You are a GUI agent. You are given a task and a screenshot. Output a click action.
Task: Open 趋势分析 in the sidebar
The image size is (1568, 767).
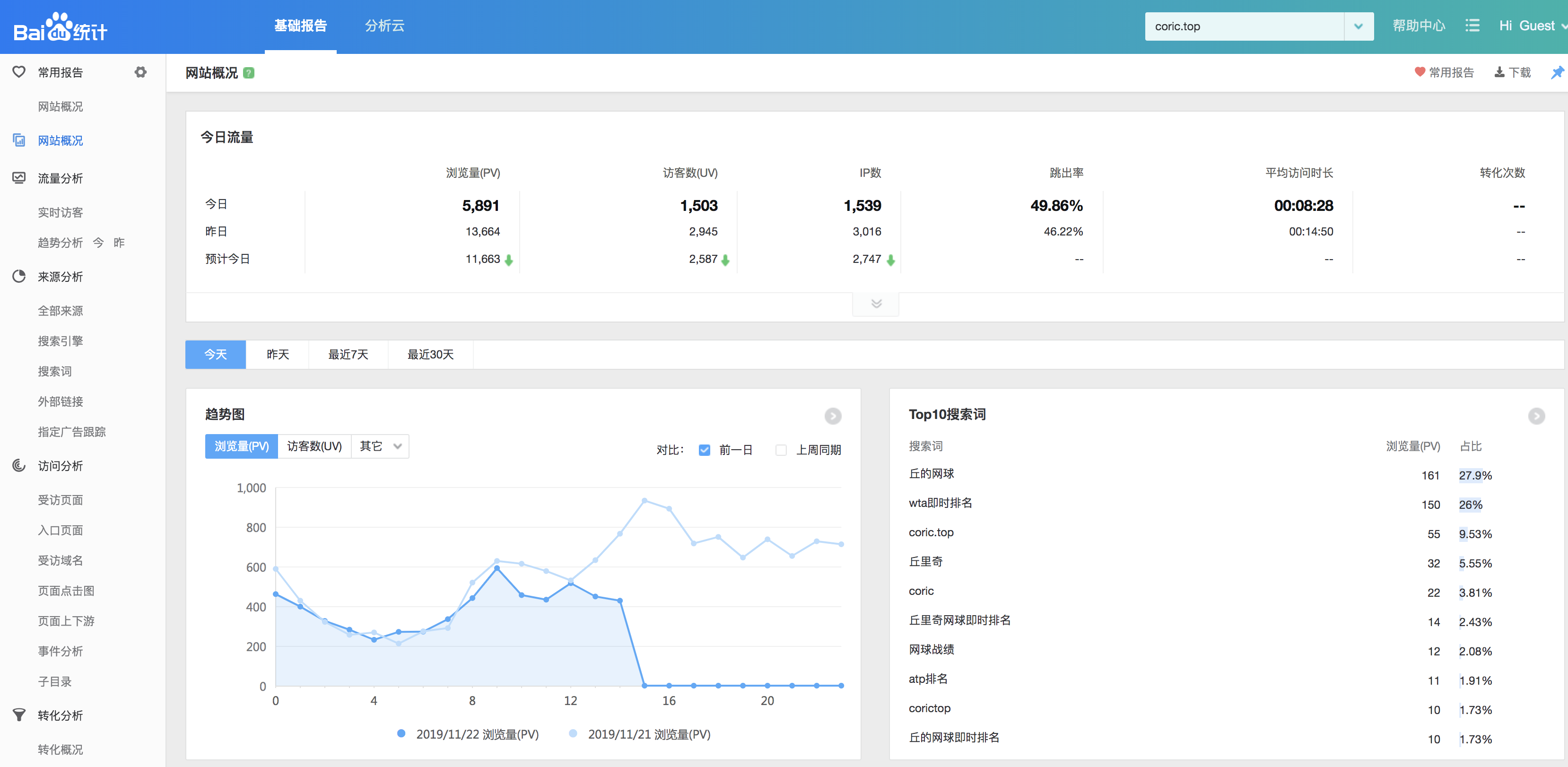(60, 242)
